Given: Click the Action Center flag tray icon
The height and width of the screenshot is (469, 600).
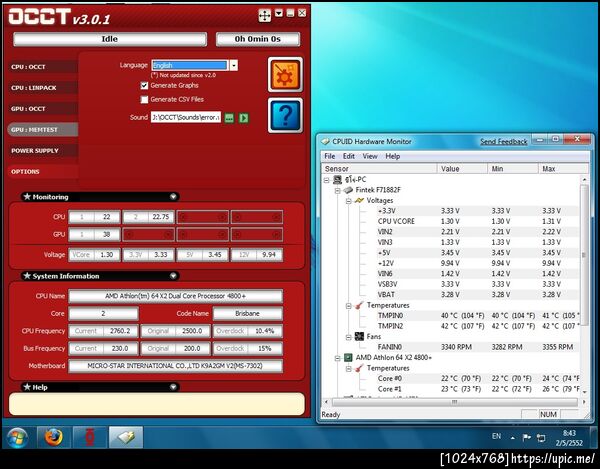Looking at the screenshot, I should [527, 438].
